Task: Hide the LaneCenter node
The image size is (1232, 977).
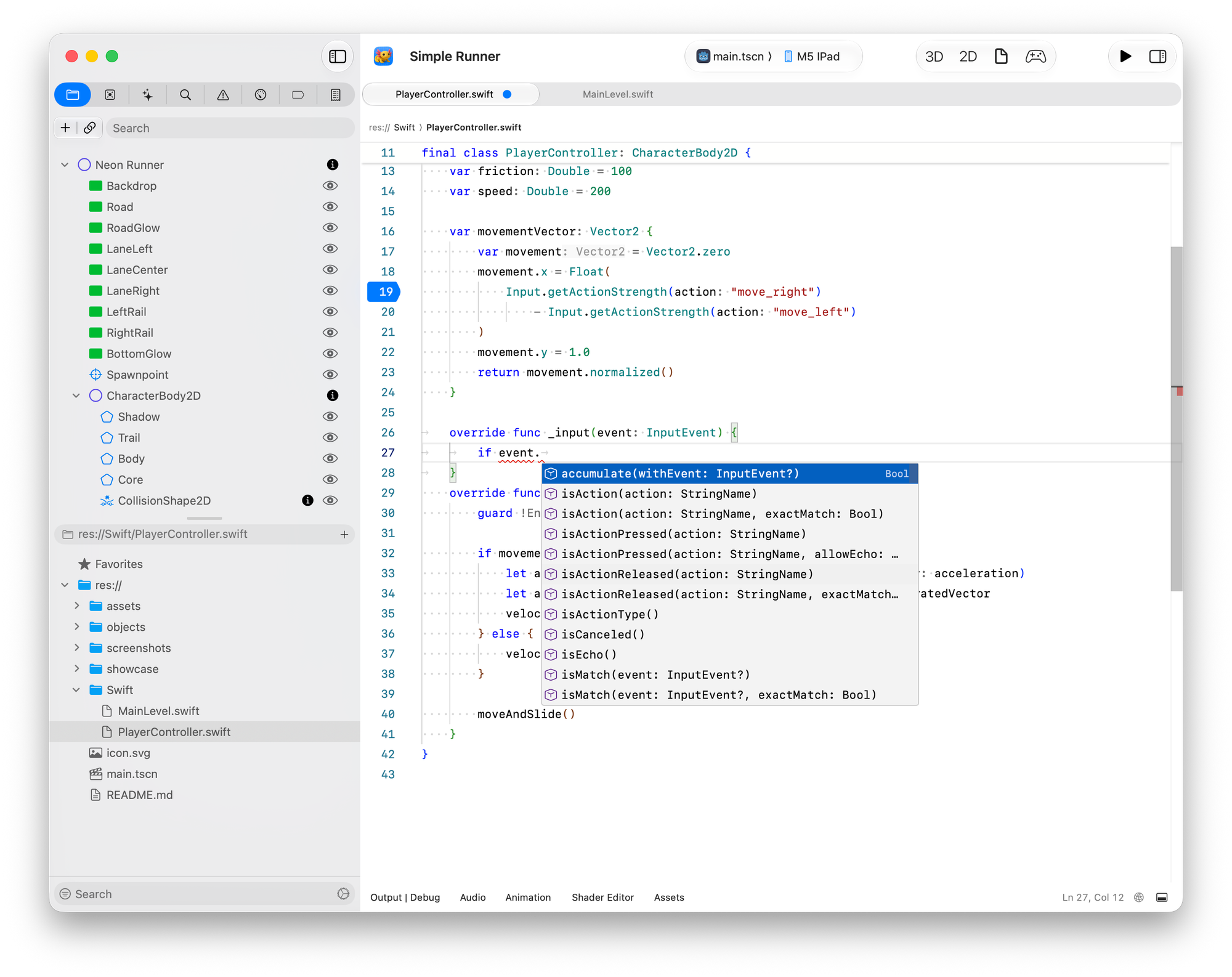Action: click(330, 270)
